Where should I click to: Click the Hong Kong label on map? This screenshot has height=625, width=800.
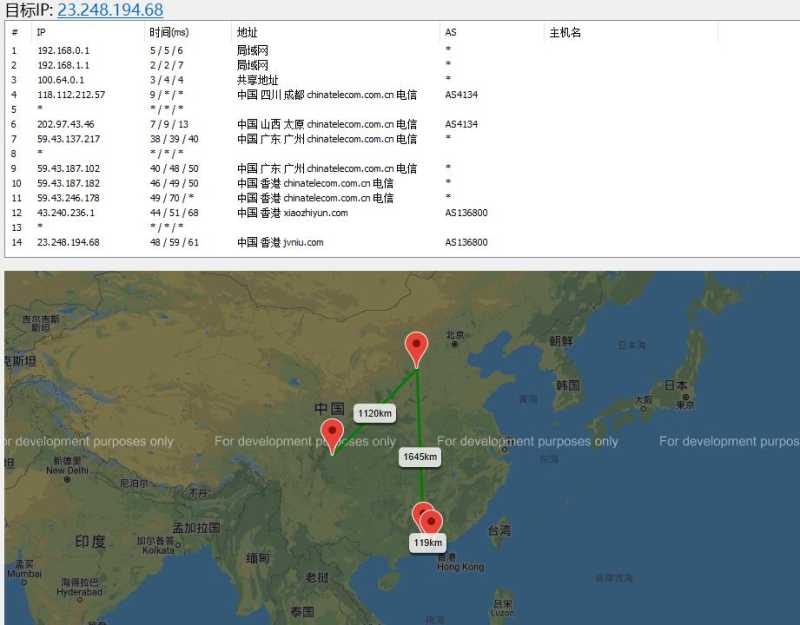coord(461,567)
